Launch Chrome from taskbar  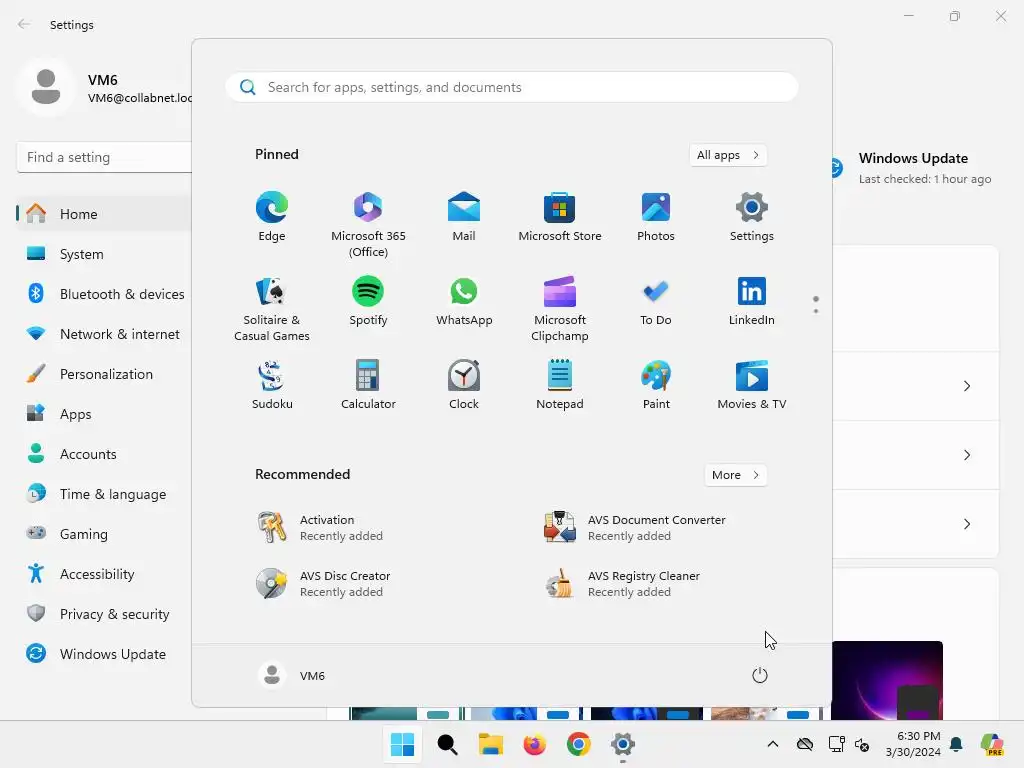click(x=579, y=744)
